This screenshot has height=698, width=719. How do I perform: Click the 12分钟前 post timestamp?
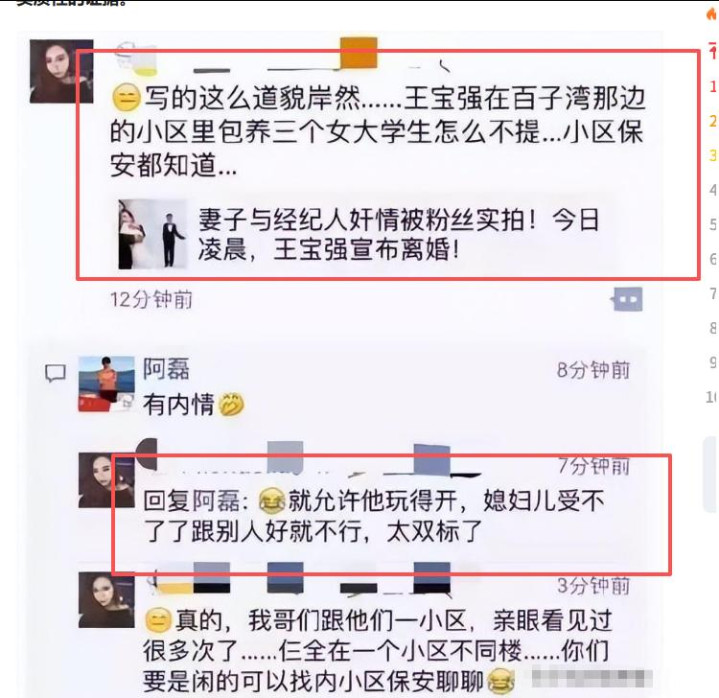tap(151, 299)
